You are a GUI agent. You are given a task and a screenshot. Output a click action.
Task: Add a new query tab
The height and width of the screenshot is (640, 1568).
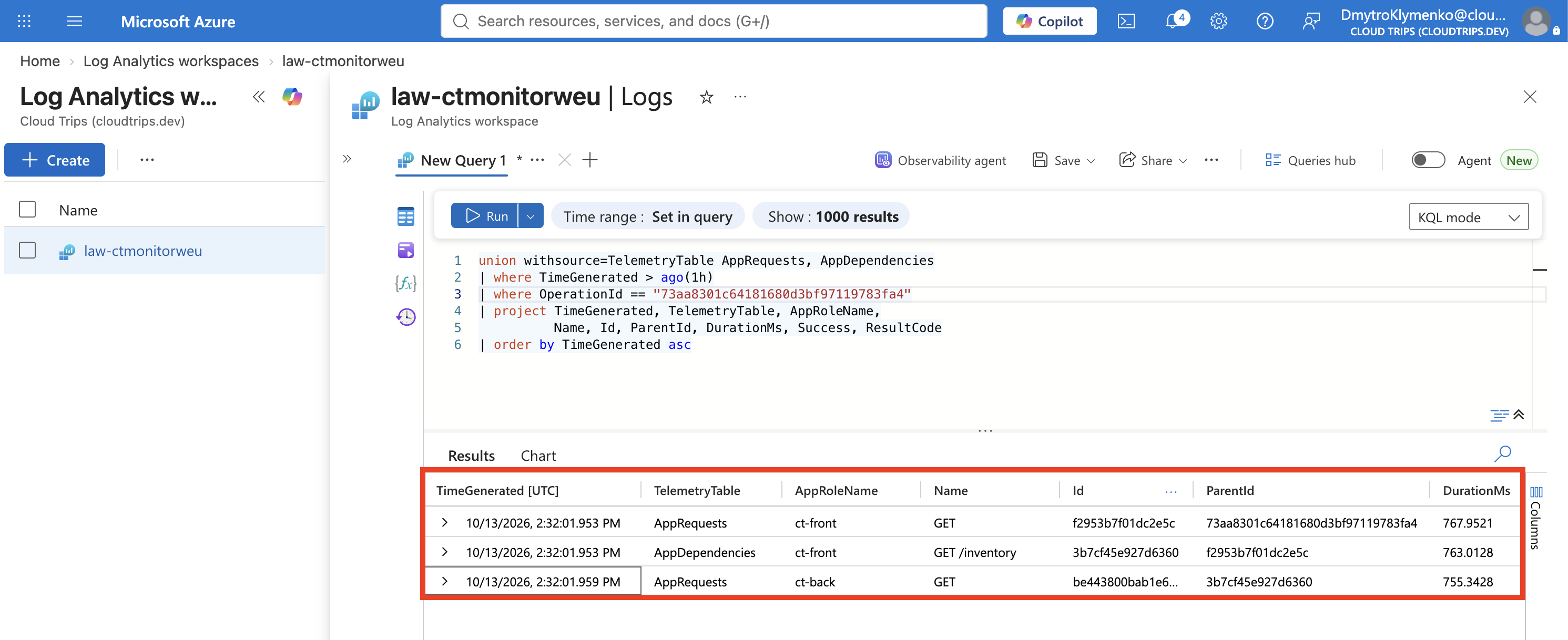pos(589,160)
